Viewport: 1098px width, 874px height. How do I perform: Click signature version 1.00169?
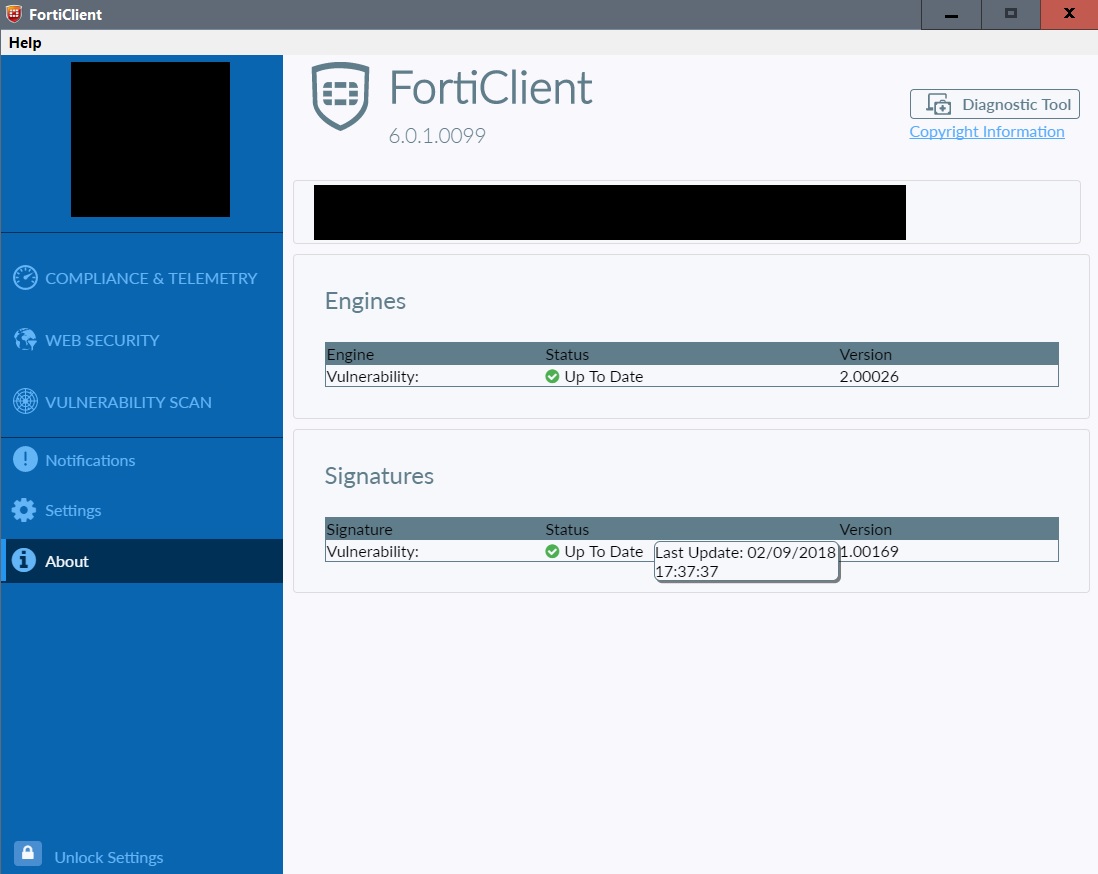click(869, 551)
